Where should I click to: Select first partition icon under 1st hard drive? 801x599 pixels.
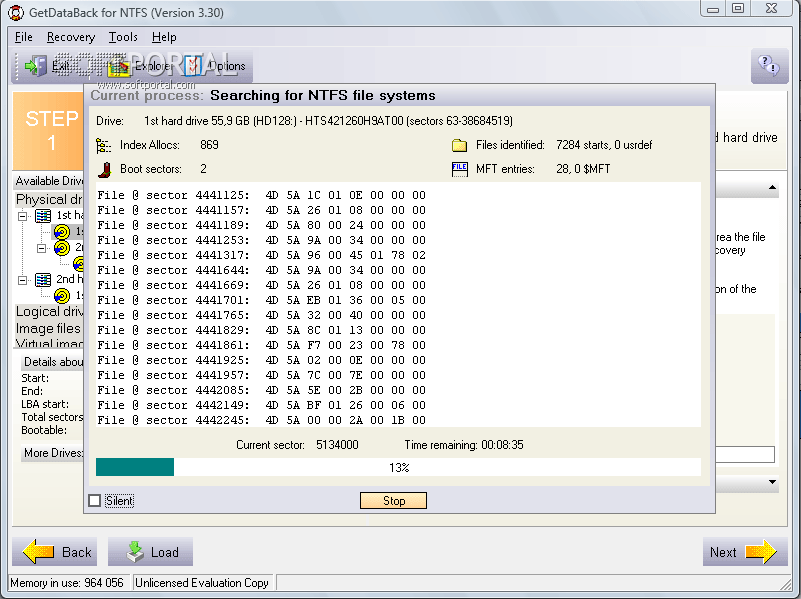tap(62, 232)
